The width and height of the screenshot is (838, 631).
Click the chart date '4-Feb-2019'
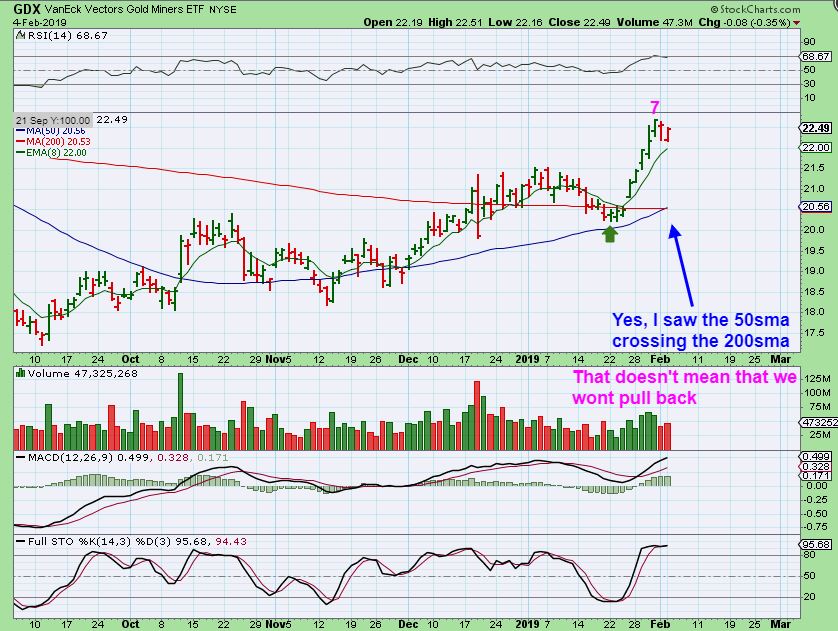tap(40, 22)
